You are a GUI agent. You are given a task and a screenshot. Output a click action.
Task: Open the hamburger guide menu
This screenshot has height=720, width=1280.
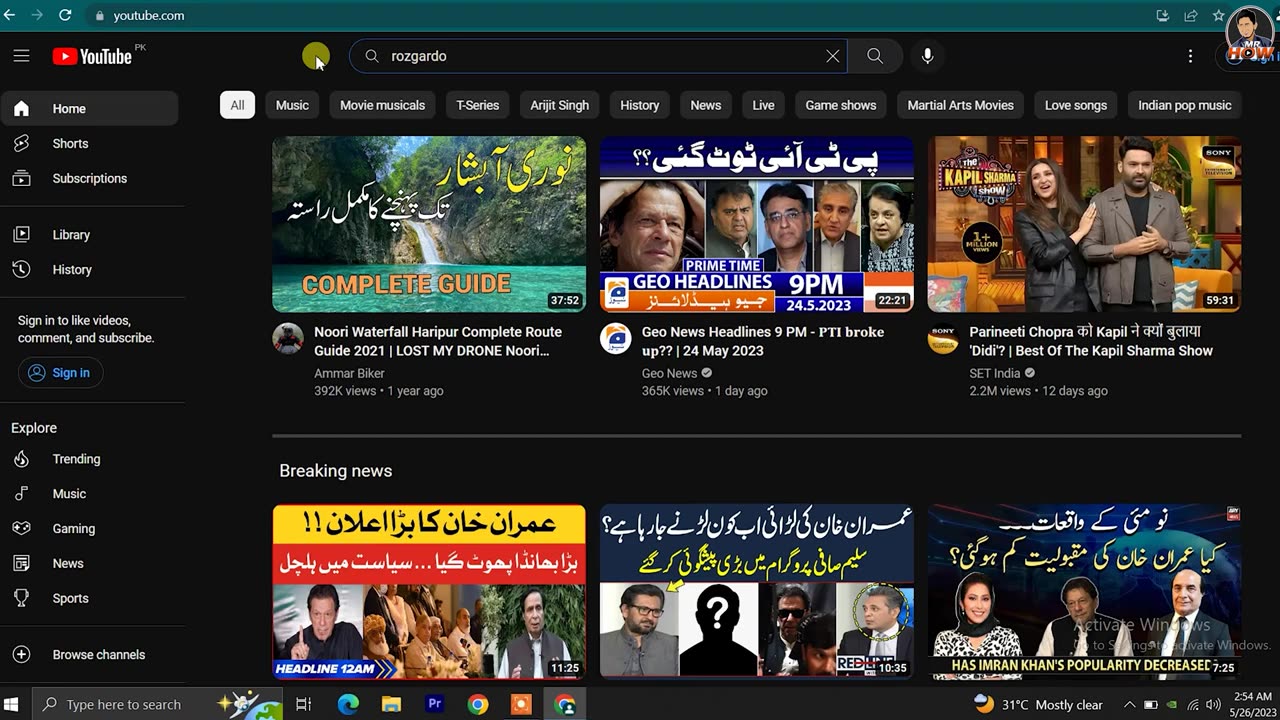(21, 56)
